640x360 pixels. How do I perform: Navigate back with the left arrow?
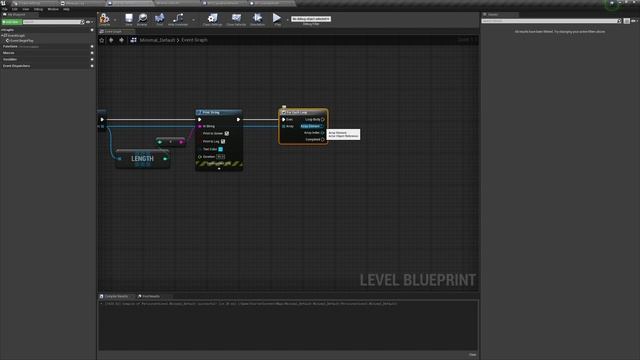click(111, 40)
